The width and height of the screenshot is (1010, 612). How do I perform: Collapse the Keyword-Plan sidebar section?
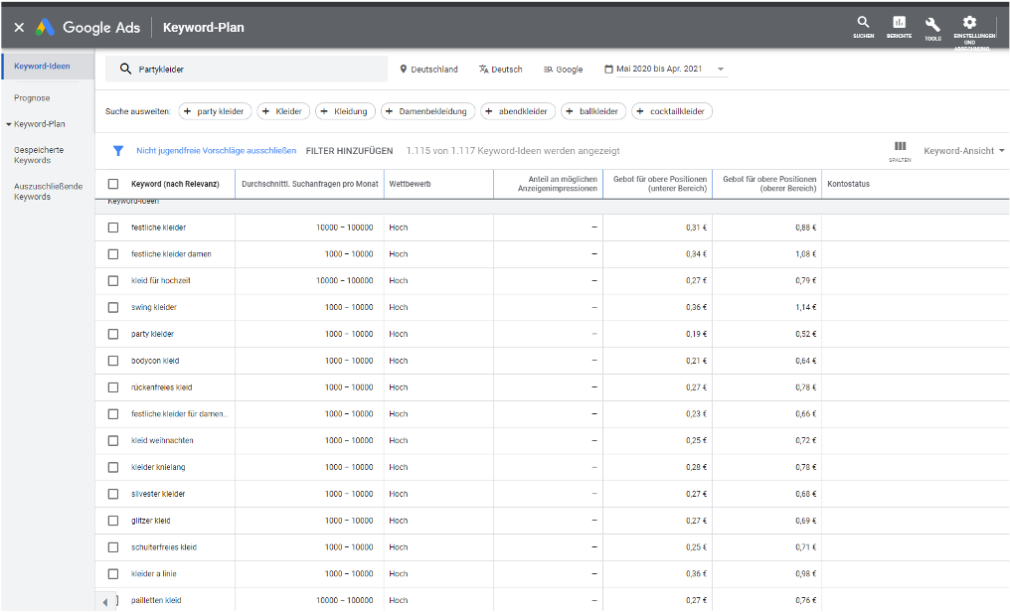pyautogui.click(x=9, y=124)
